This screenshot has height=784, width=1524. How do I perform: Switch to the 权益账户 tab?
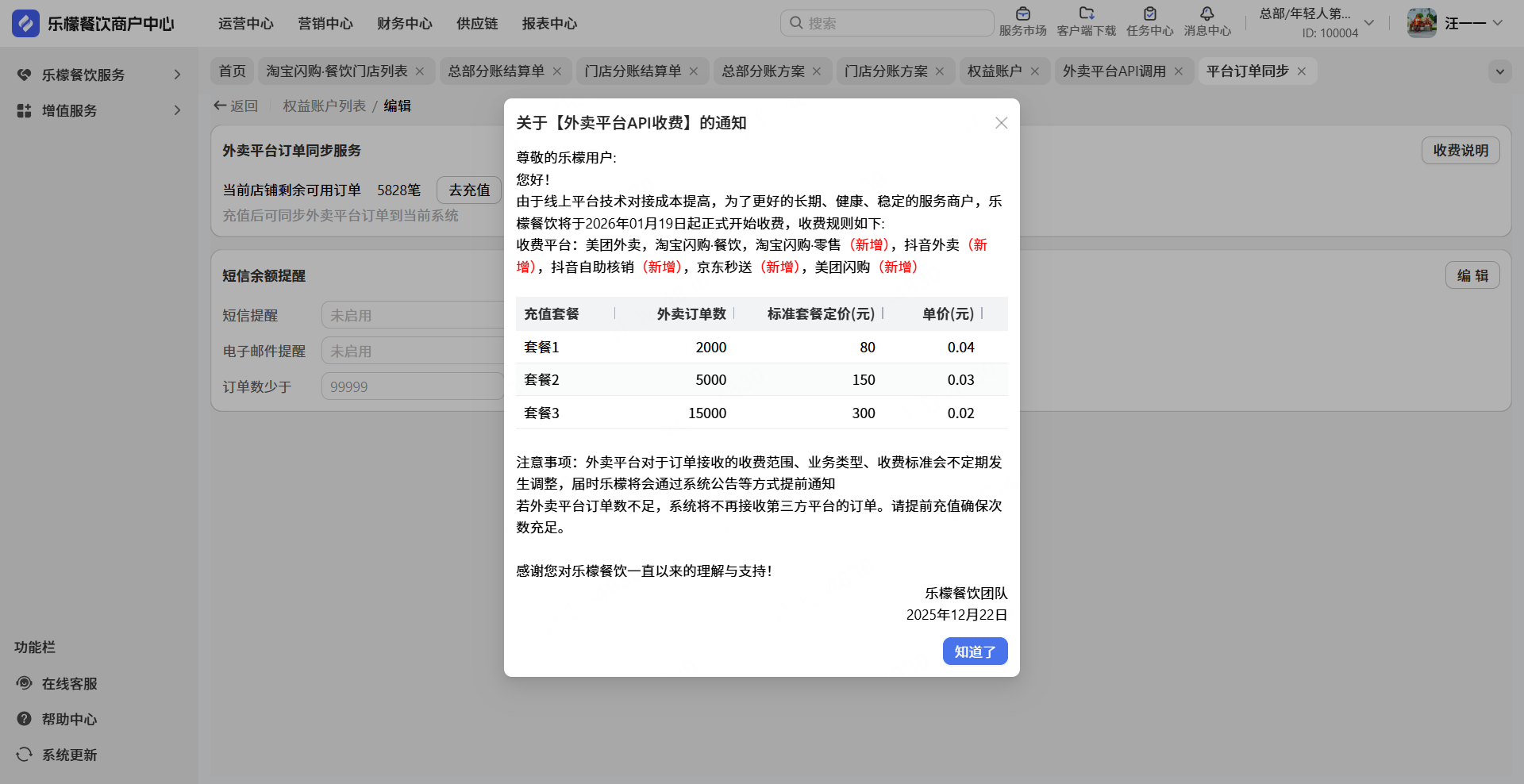pyautogui.click(x=995, y=71)
